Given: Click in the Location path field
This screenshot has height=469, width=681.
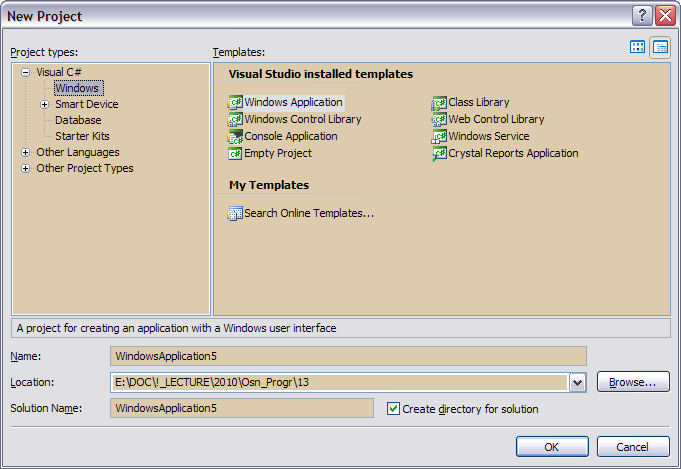Looking at the screenshot, I should click(x=339, y=383).
